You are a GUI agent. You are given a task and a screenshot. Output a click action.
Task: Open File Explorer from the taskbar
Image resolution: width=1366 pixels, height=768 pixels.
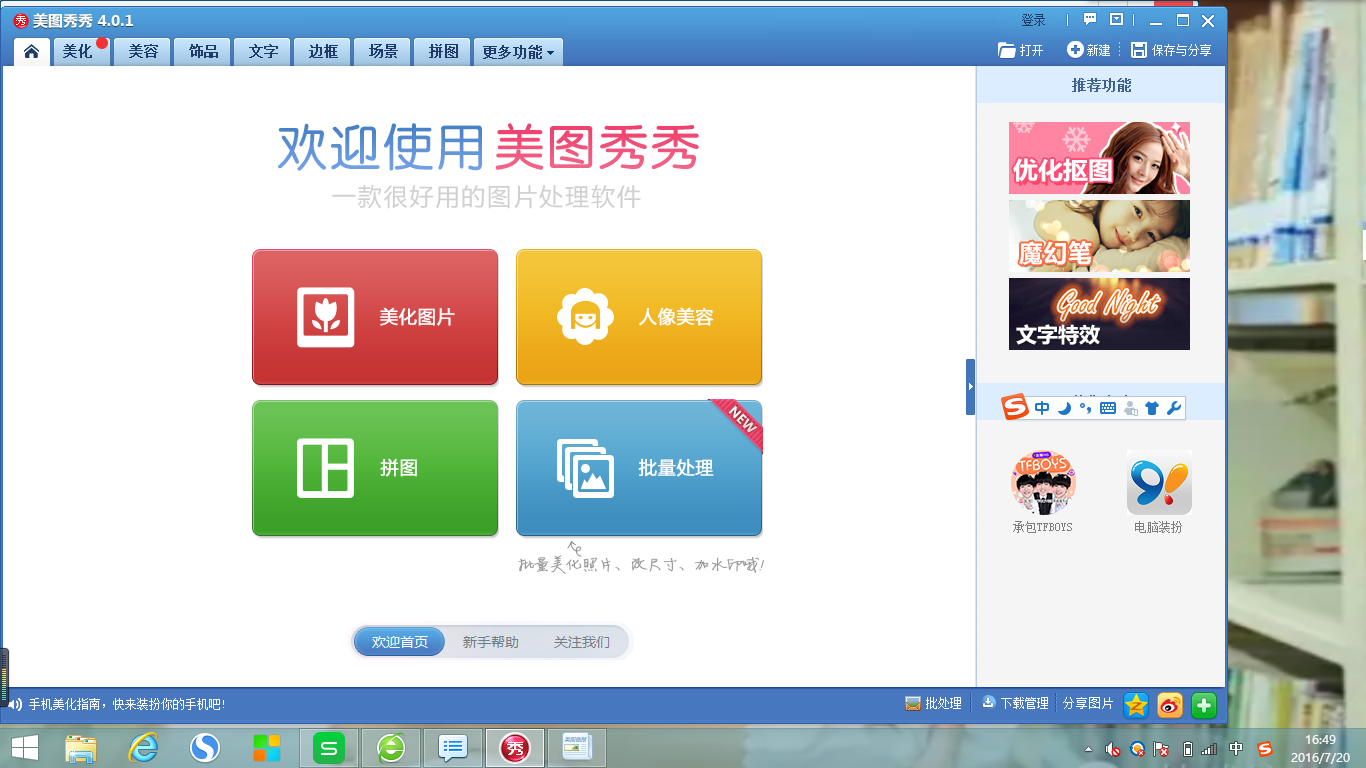tap(82, 748)
